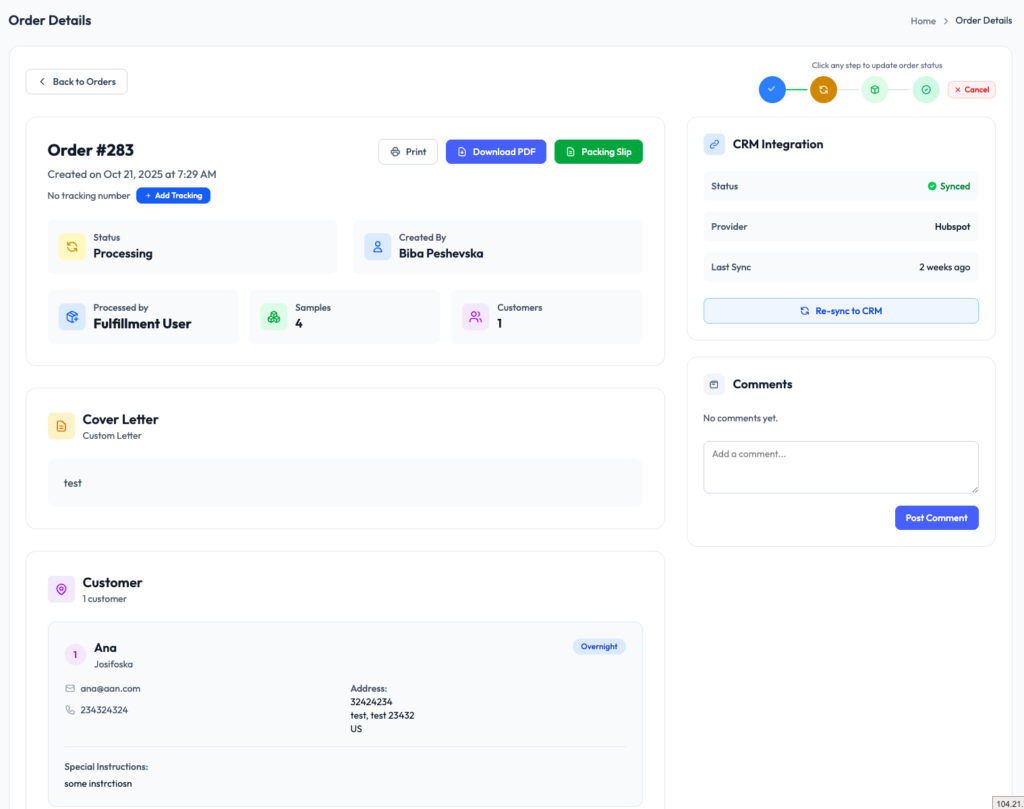Viewport: 1024px width, 809px height.
Task: Click the green package status step
Action: click(874, 90)
